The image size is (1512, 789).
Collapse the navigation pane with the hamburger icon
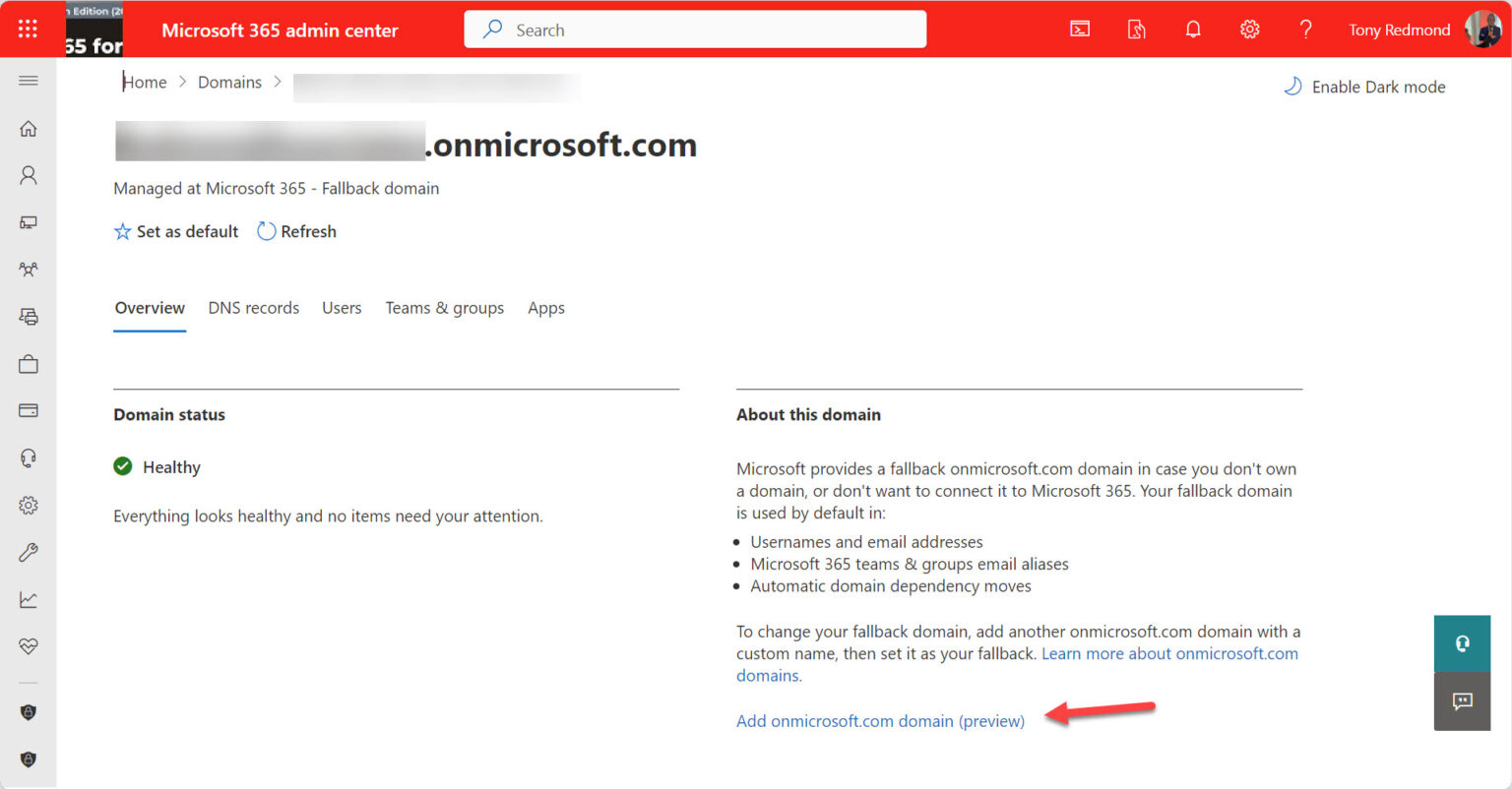coord(28,81)
